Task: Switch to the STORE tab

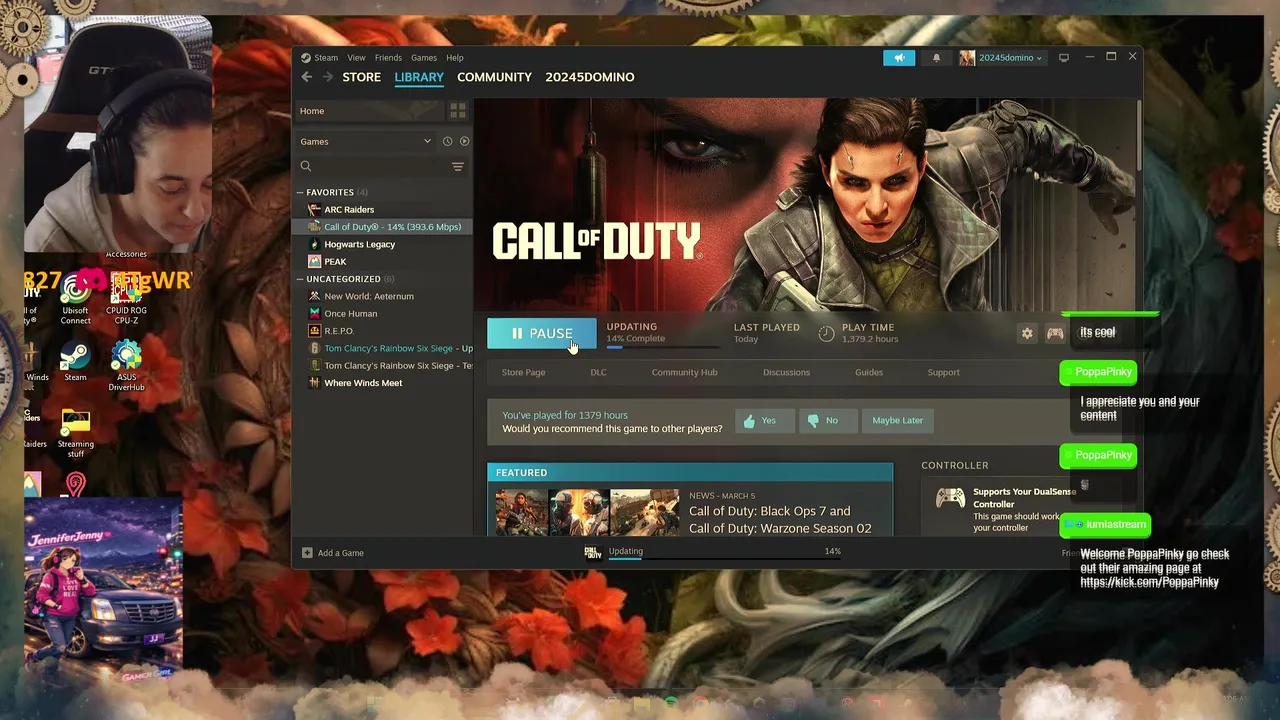Action: click(362, 77)
